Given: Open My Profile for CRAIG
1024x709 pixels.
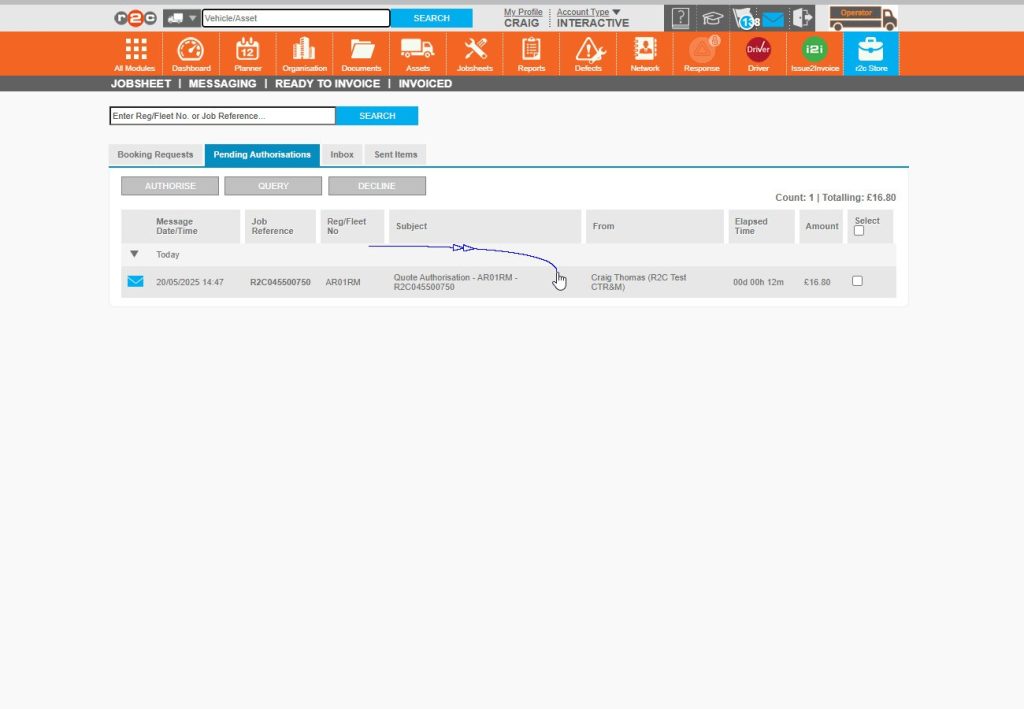Looking at the screenshot, I should (521, 13).
